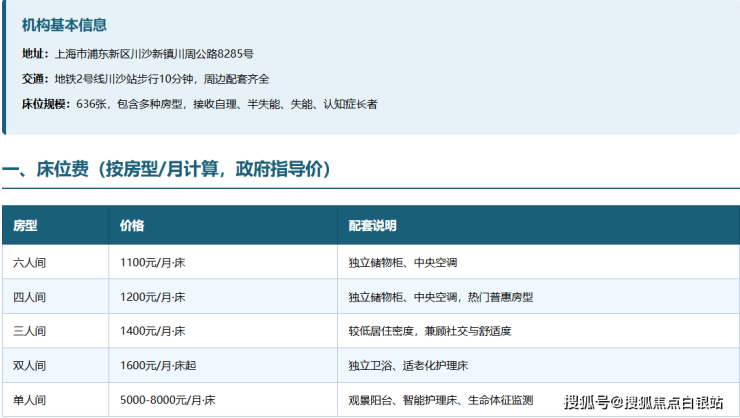This screenshot has height=418, width=740.
Task: Click the 价格 column header
Action: (223, 225)
